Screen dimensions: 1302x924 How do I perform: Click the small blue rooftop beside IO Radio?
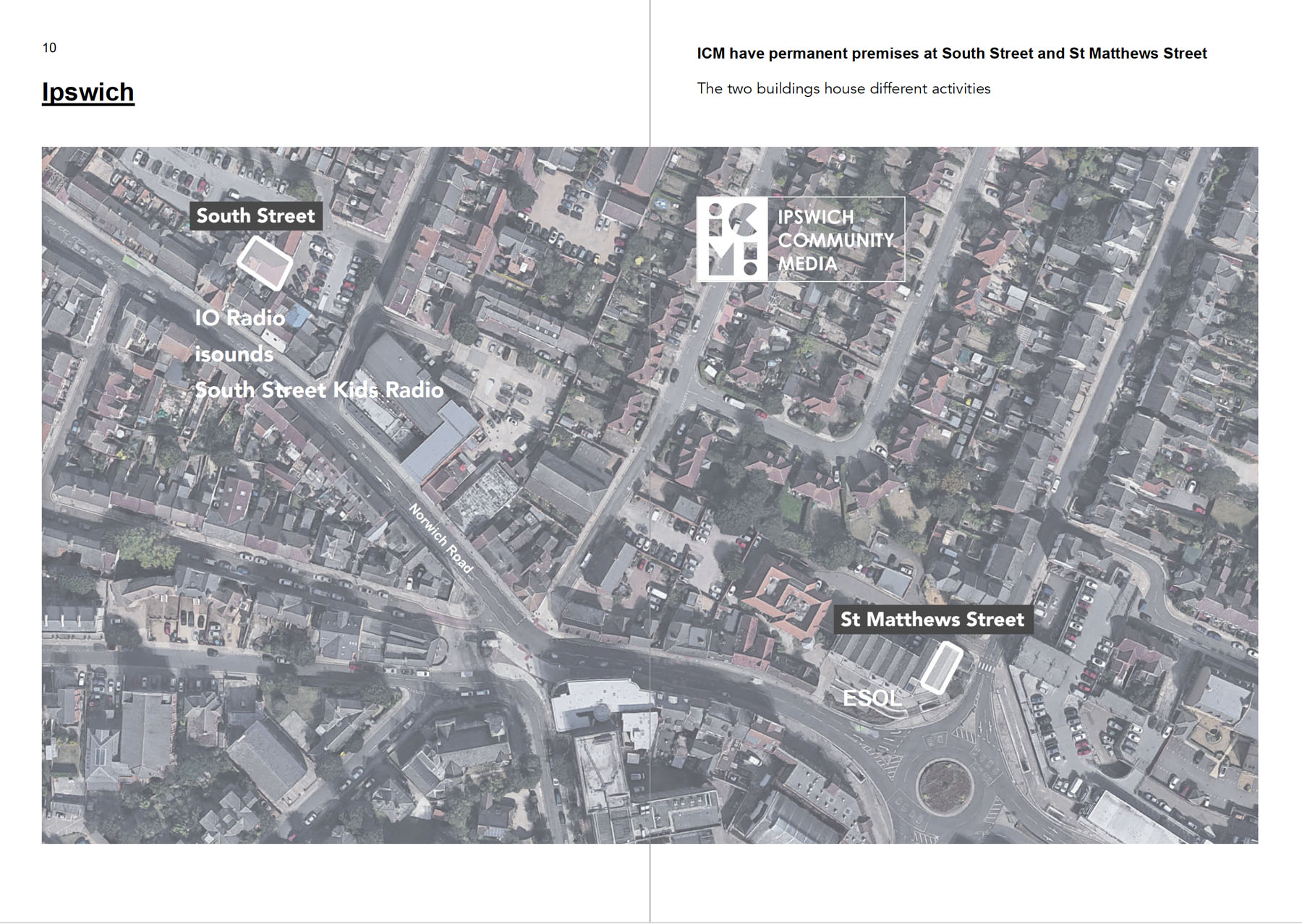(x=298, y=316)
